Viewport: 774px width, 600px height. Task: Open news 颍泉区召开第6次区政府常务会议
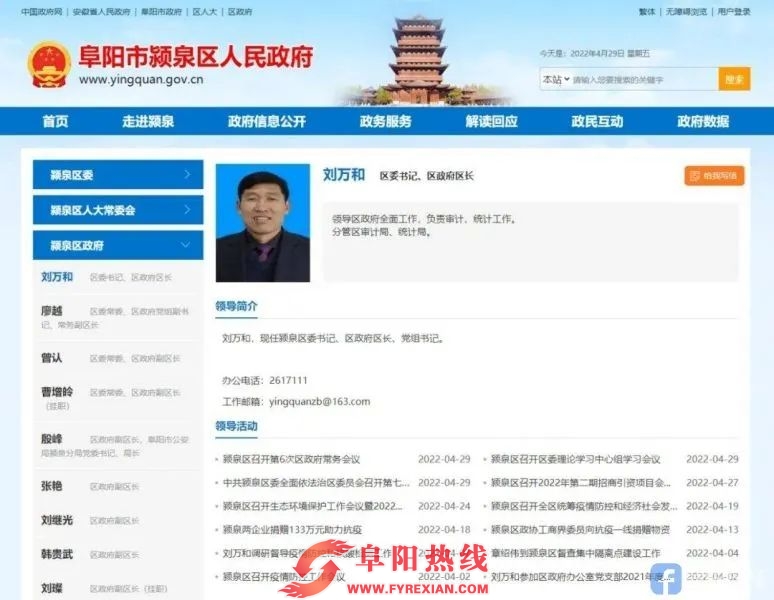click(291, 459)
